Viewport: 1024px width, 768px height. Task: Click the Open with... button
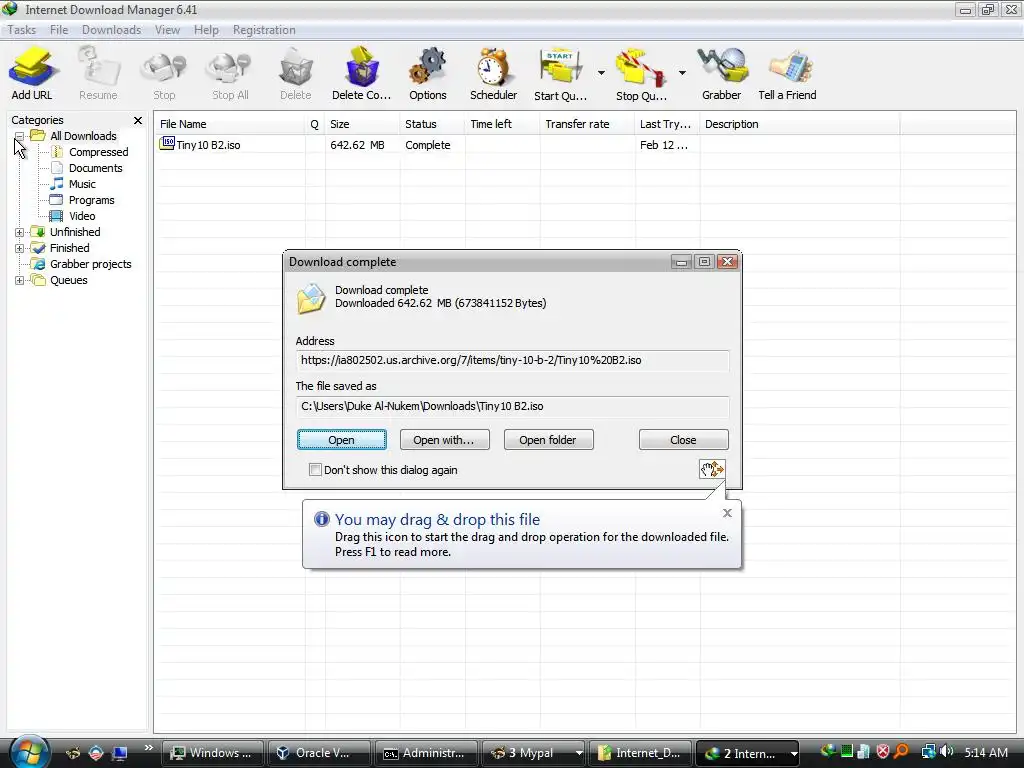tap(444, 440)
